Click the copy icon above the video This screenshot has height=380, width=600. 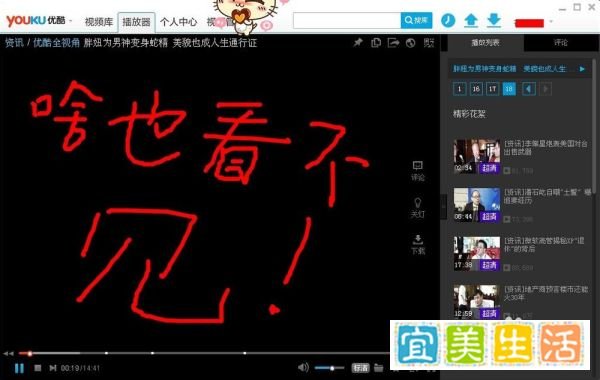coord(376,43)
